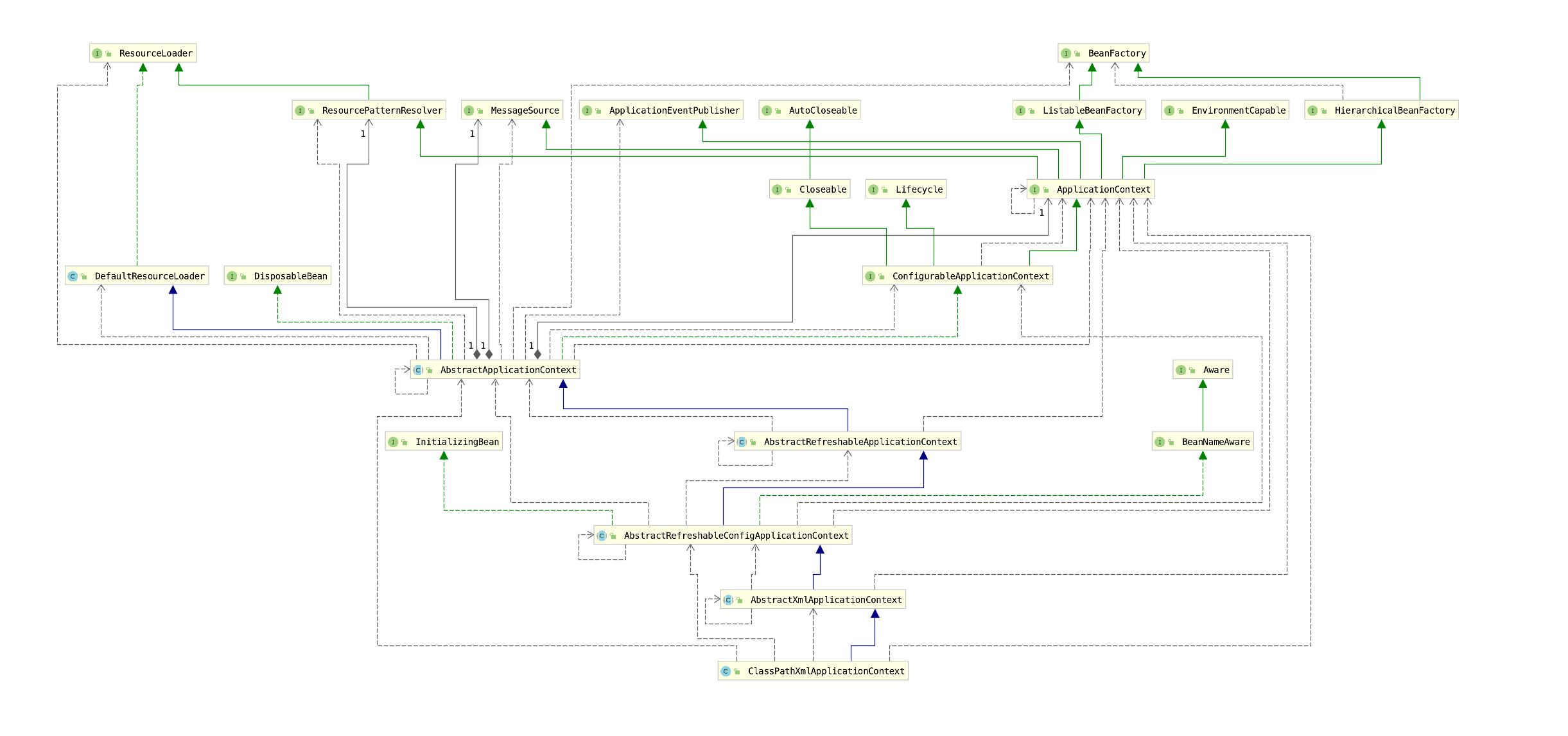The image size is (1568, 736).
Task: Select the ConfigurableApplicationContext node
Action: click(970, 276)
